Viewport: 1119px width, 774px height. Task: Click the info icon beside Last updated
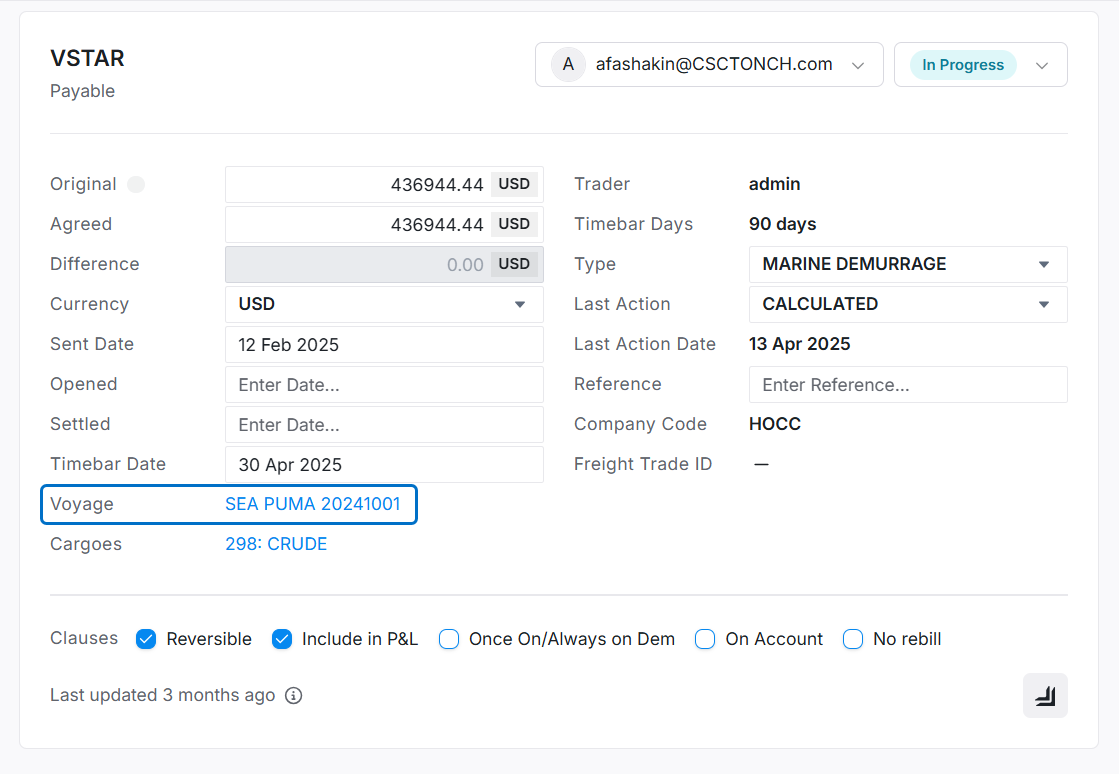tap(293, 696)
